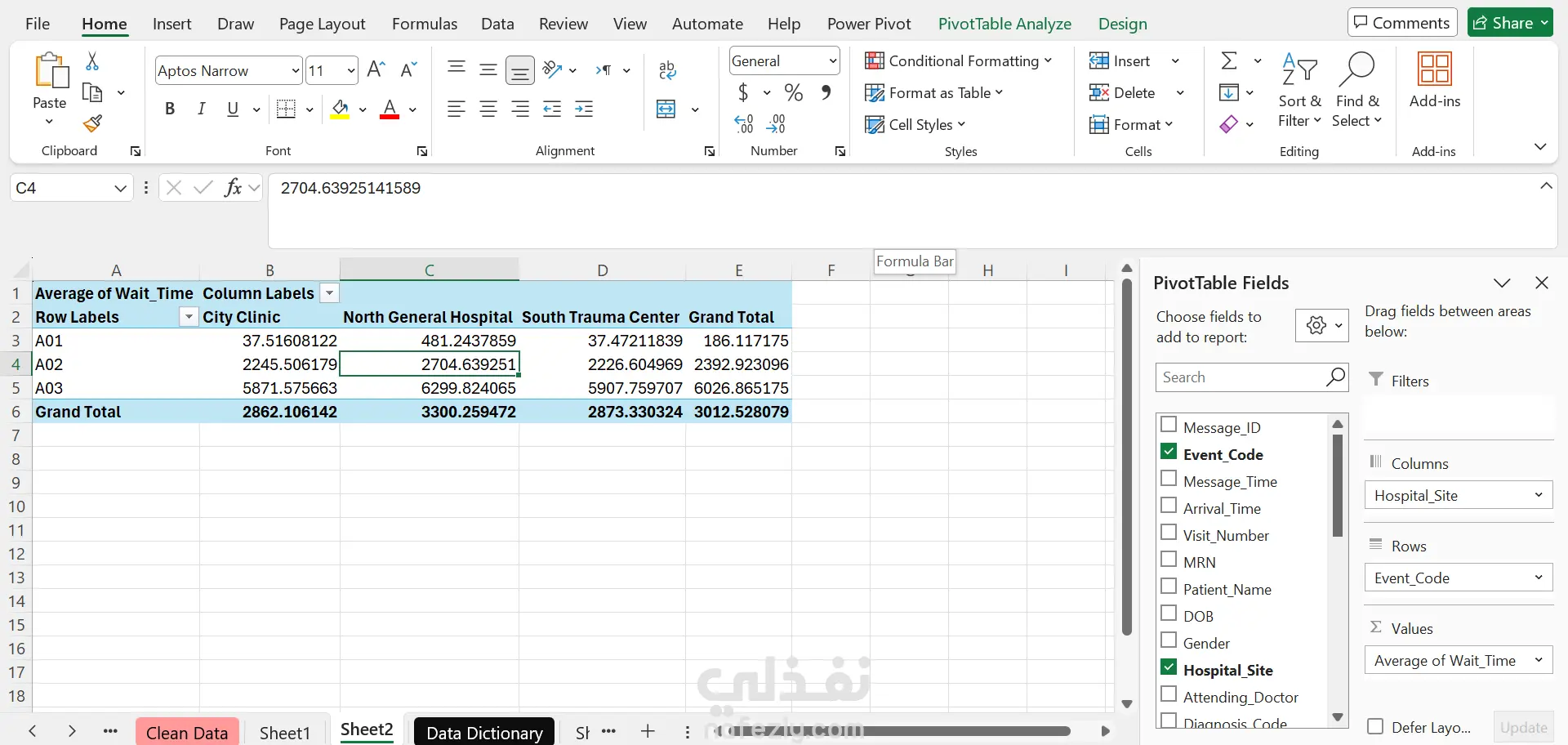Screen dimensions: 1568x745
Task: Switch to the Design tab
Action: pos(1123,24)
